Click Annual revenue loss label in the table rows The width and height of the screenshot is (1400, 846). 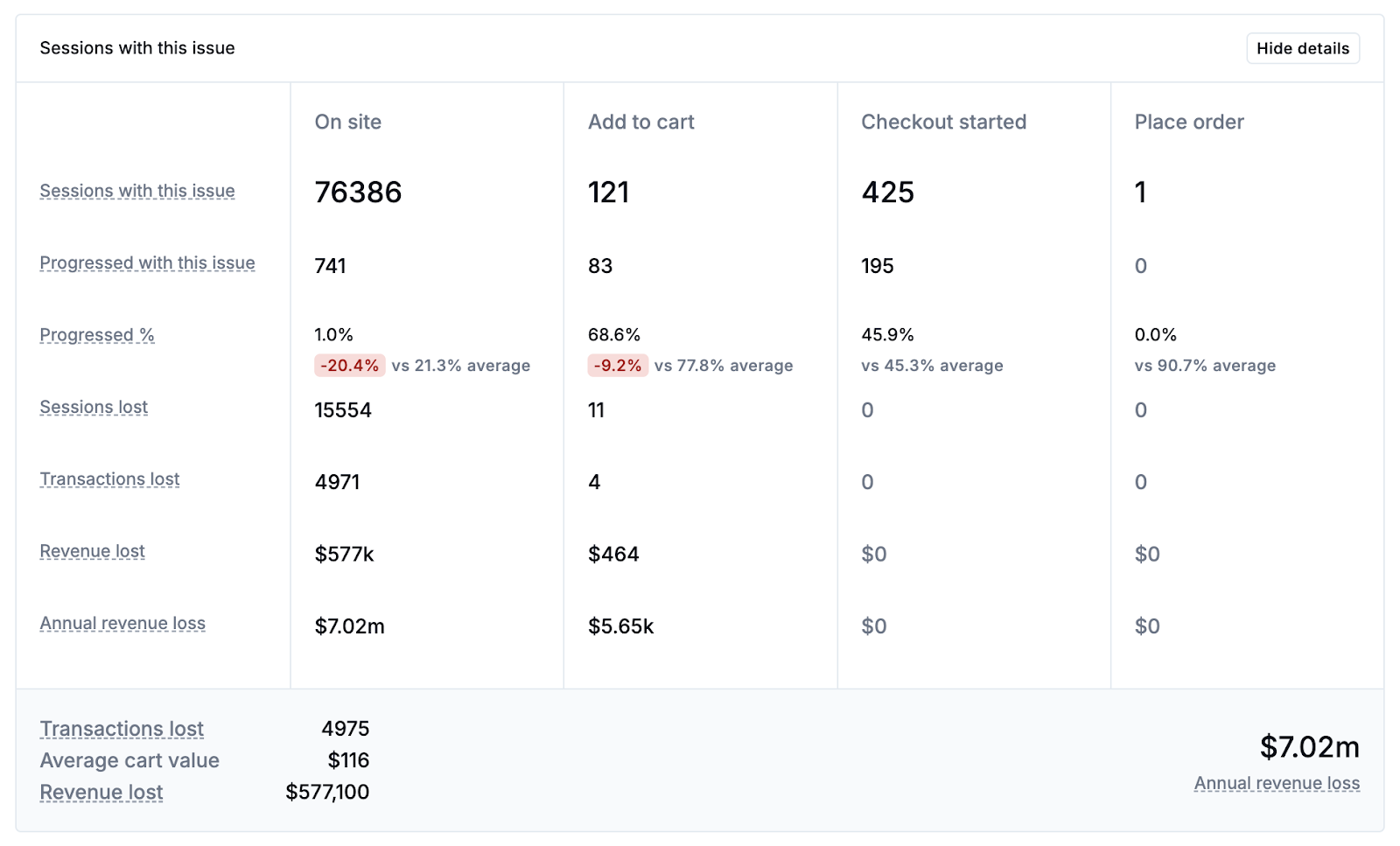[122, 624]
